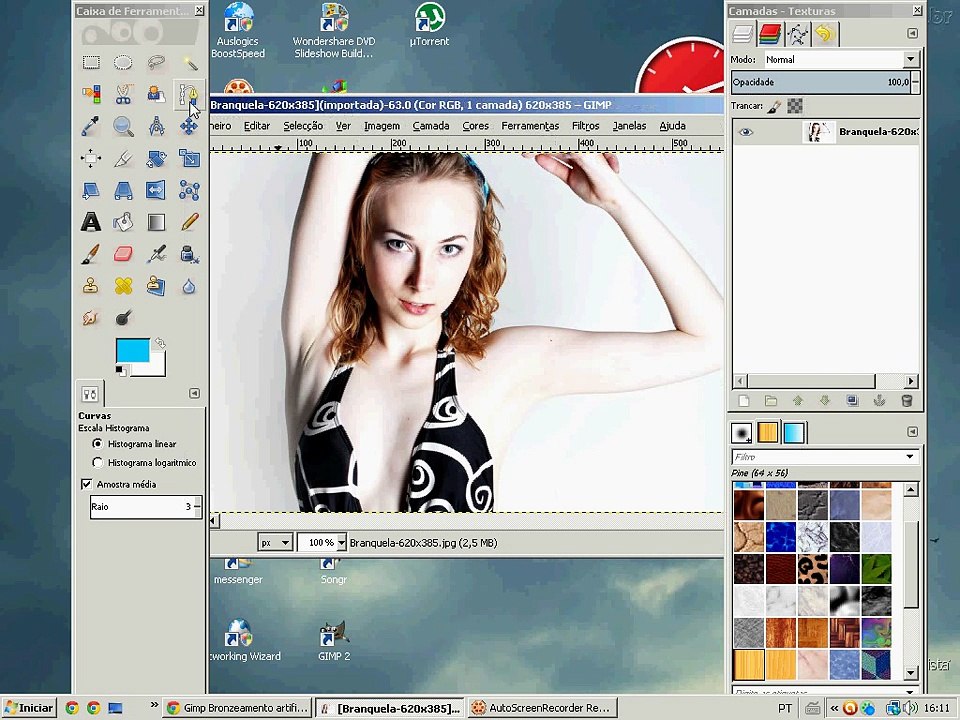Viewport: 960px width, 720px height.
Task: Select the Color Picker eyedropper tool
Action: [91, 126]
